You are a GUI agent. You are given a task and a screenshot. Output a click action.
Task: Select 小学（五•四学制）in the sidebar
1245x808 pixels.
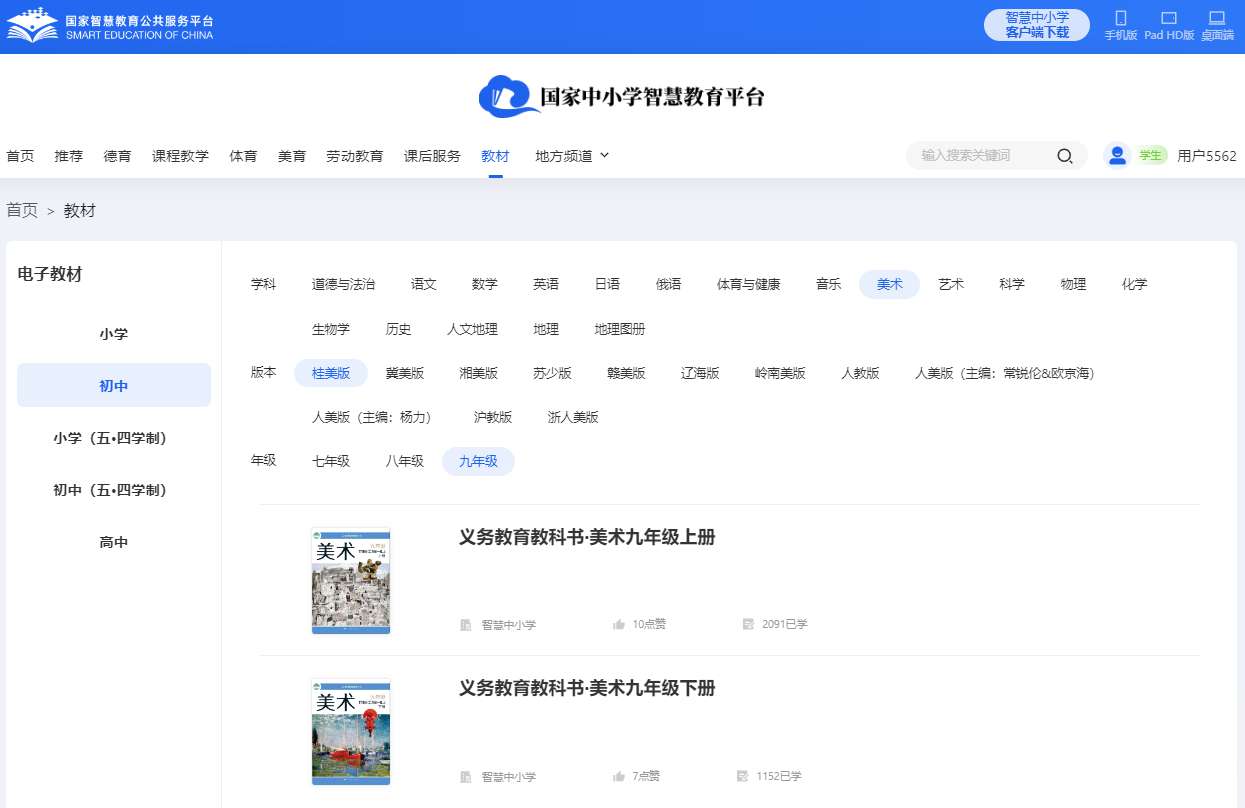pos(114,438)
